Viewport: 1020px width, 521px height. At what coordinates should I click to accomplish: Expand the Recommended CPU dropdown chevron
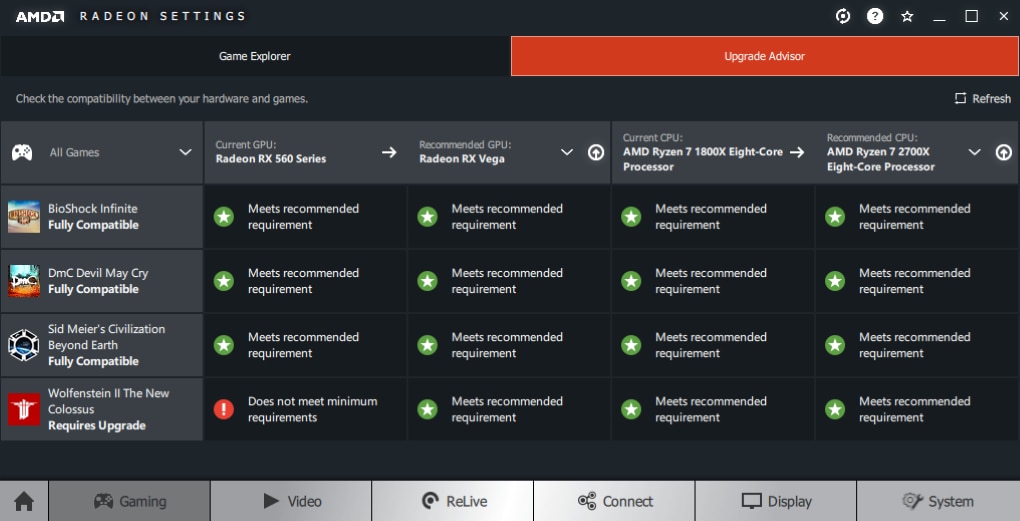[x=974, y=152]
